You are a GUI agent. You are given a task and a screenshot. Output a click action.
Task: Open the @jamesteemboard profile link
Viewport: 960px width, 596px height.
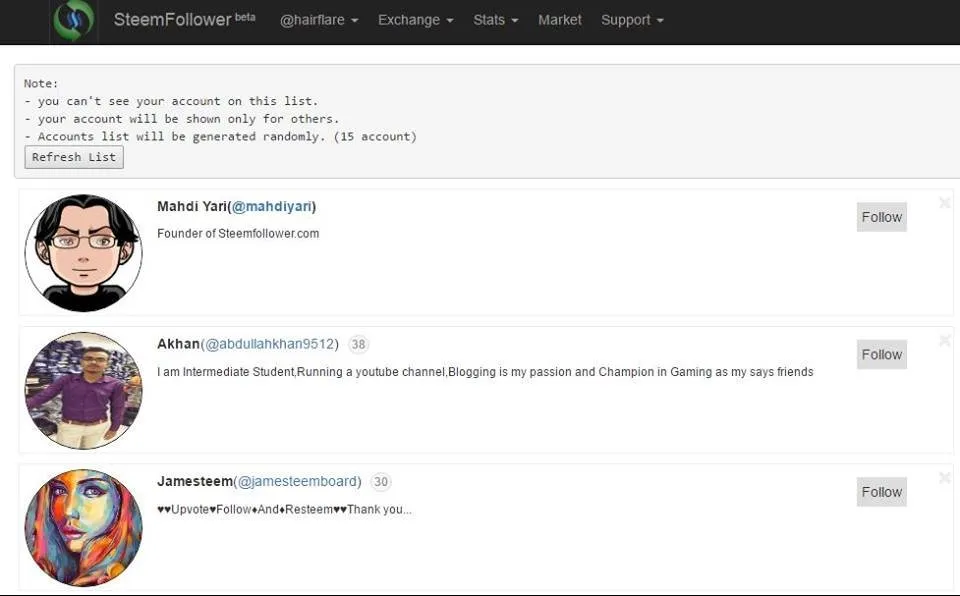(x=298, y=481)
